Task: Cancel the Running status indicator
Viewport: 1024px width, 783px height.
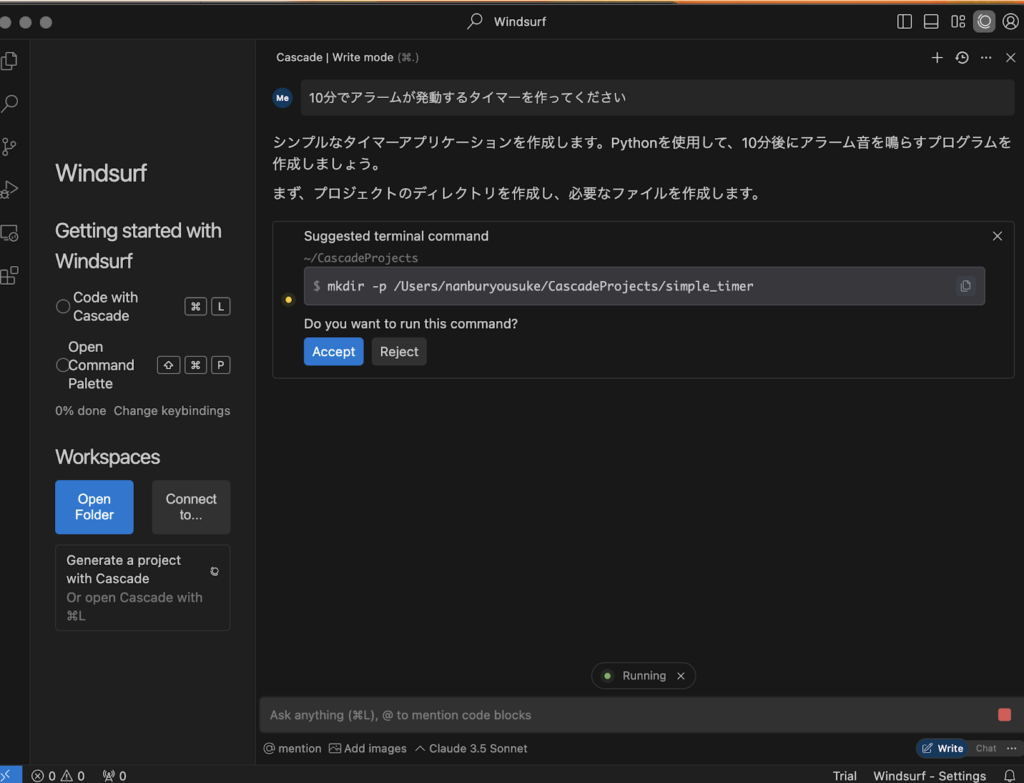Action: pyautogui.click(x=681, y=676)
